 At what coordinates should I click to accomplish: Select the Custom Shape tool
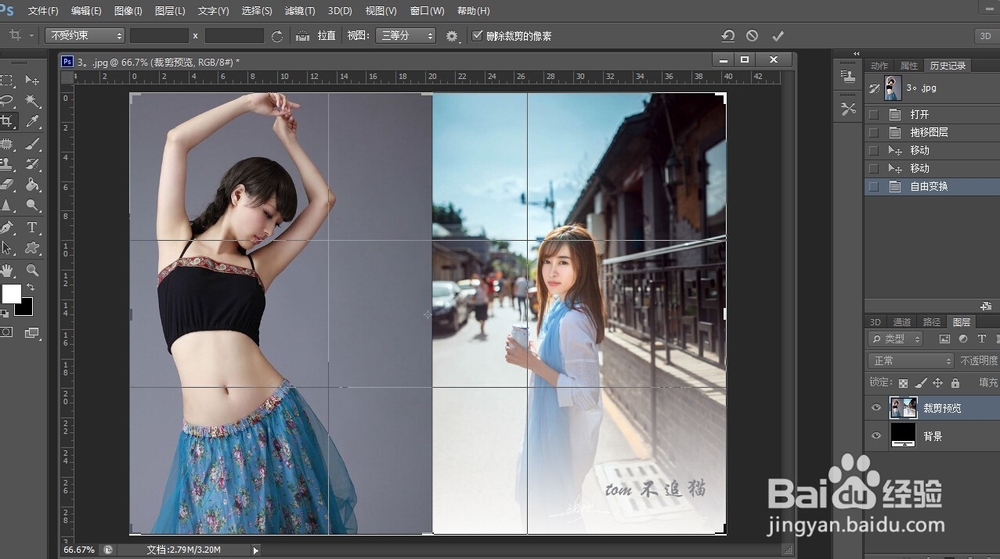(x=32, y=248)
